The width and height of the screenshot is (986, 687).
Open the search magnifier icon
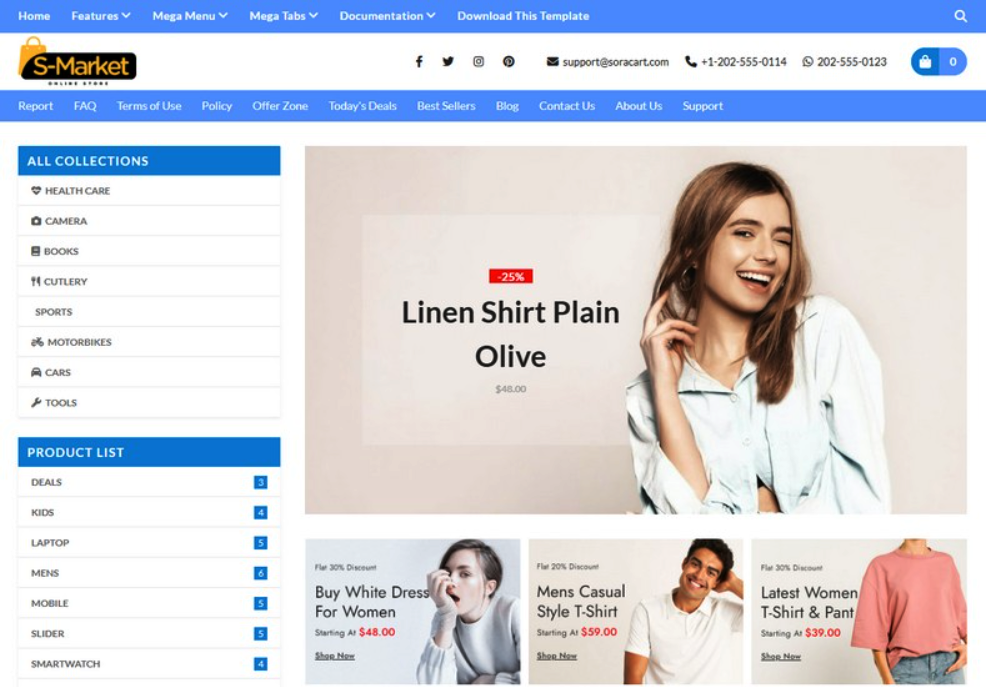pyautogui.click(x=960, y=16)
